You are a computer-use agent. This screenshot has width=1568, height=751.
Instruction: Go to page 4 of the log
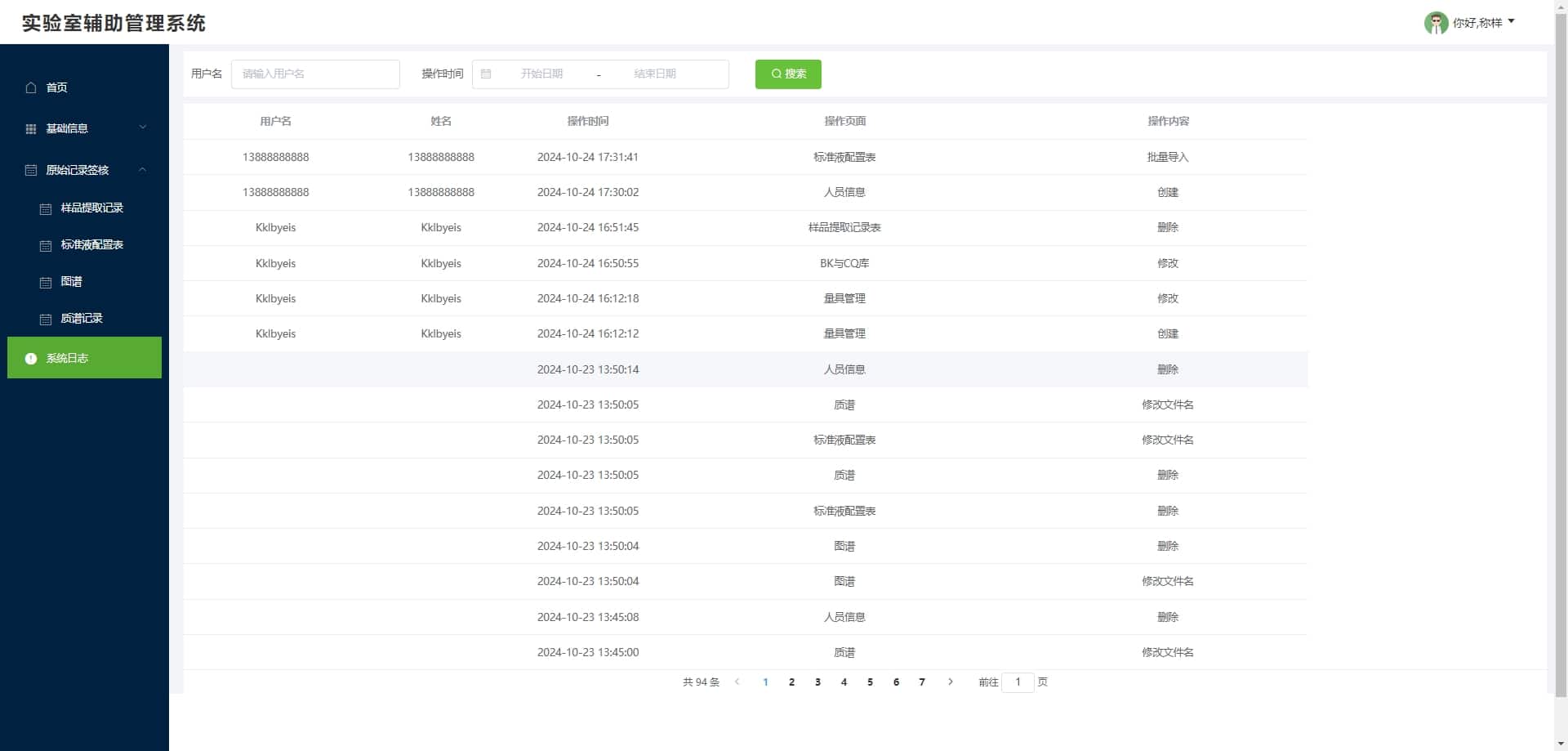click(x=844, y=682)
